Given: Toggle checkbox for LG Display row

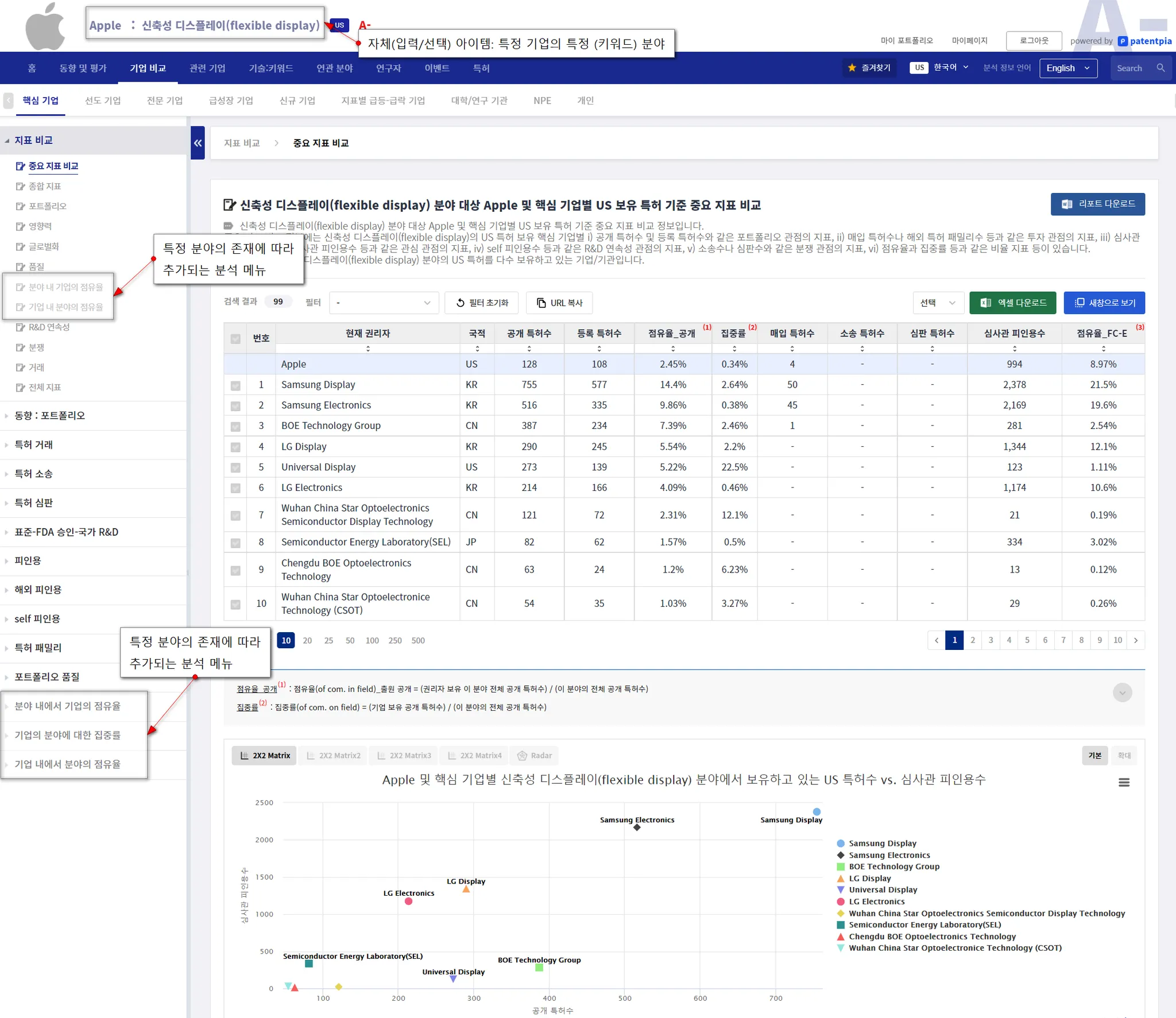Looking at the screenshot, I should point(235,447).
